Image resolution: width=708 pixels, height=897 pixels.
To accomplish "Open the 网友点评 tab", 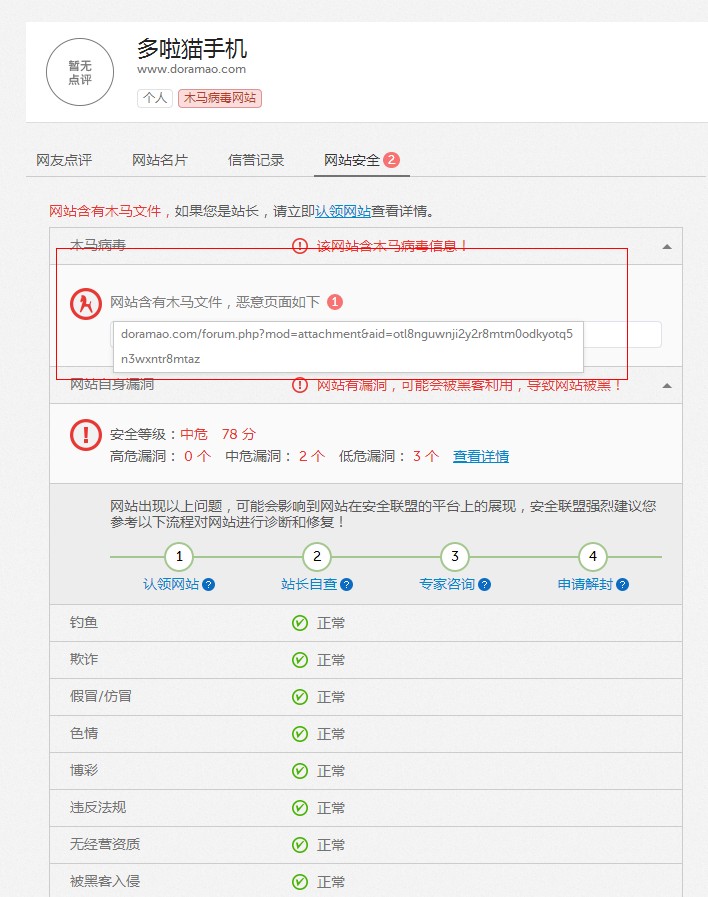I will (x=64, y=160).
